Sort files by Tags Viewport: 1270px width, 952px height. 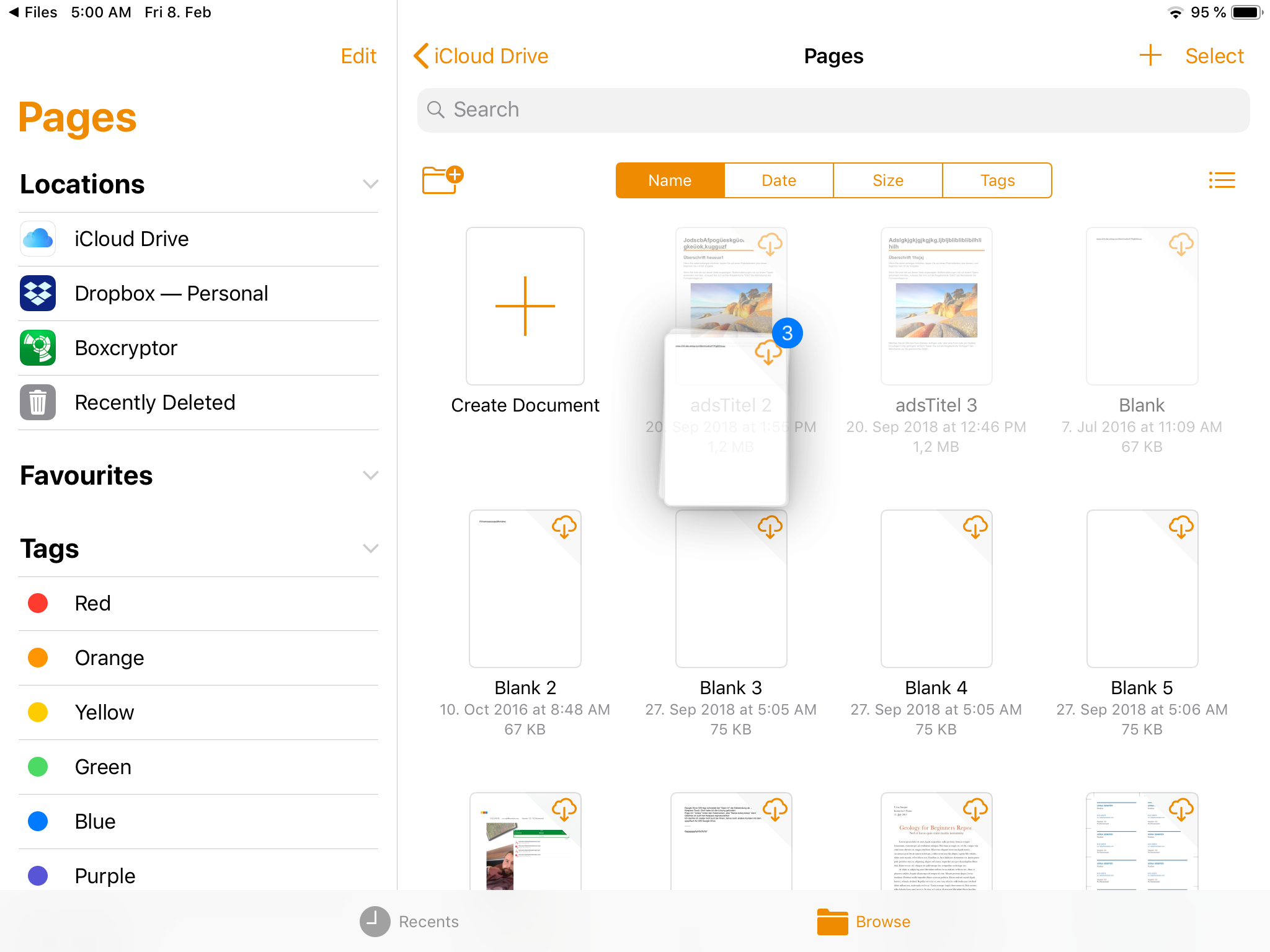(997, 180)
